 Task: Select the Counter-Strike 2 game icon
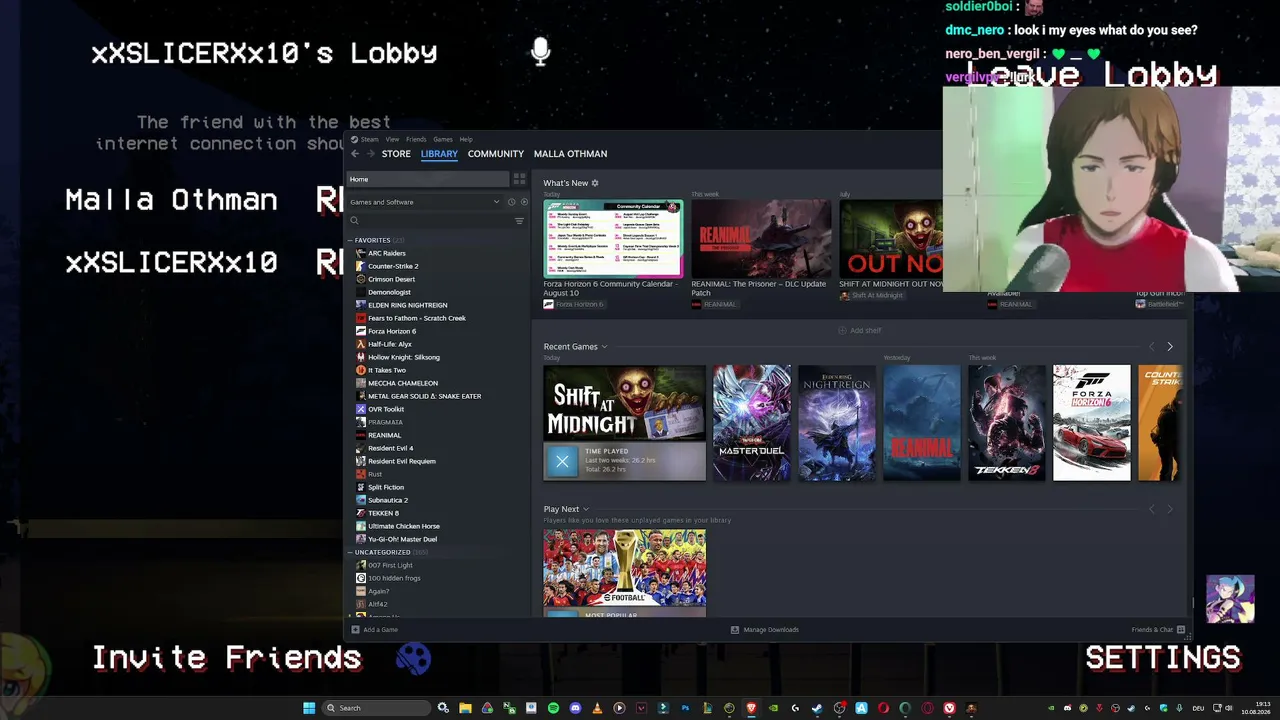pos(361,266)
